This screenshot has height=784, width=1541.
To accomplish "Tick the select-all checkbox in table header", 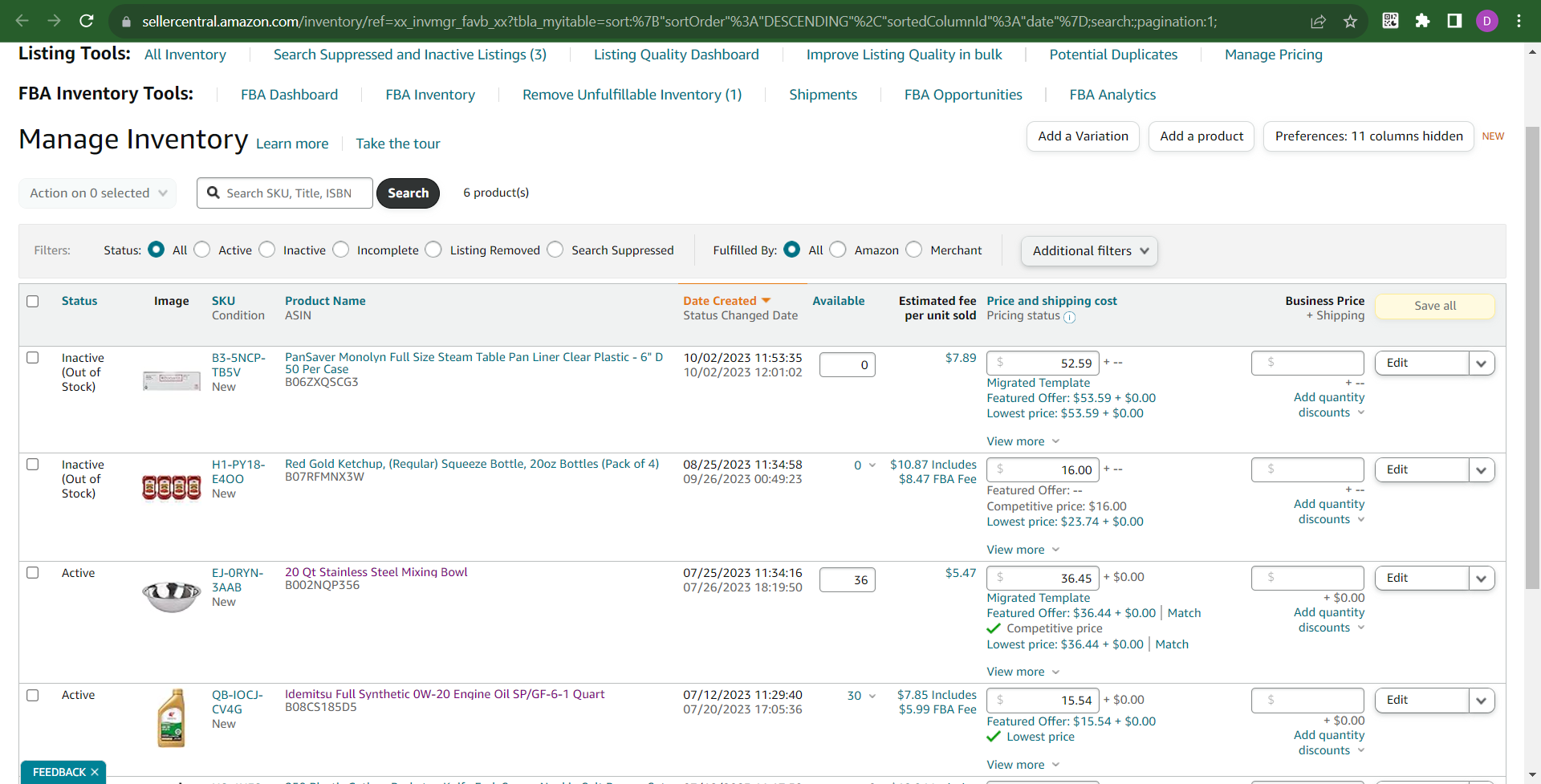I will [x=33, y=302].
